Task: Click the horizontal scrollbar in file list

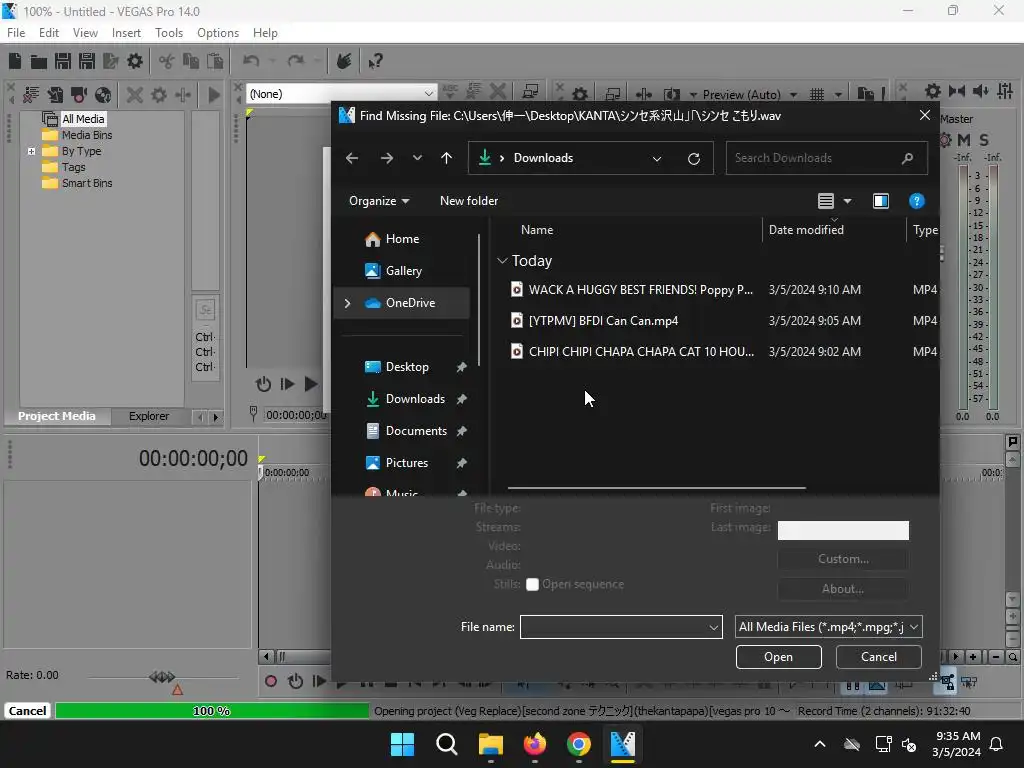Action: 656,487
